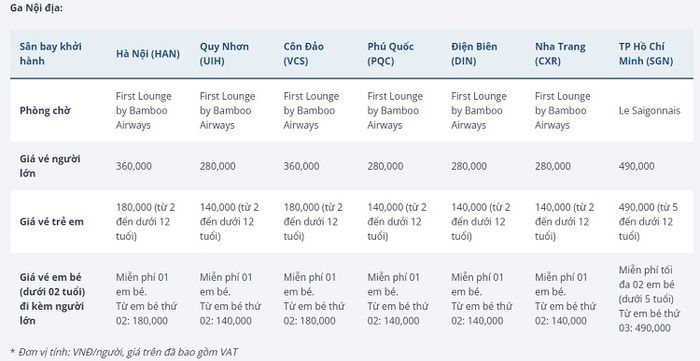Viewport: 700px width, 361px height.
Task: Click TP Hồ Chí Minh (SGN) header
Action: pyautogui.click(x=646, y=54)
